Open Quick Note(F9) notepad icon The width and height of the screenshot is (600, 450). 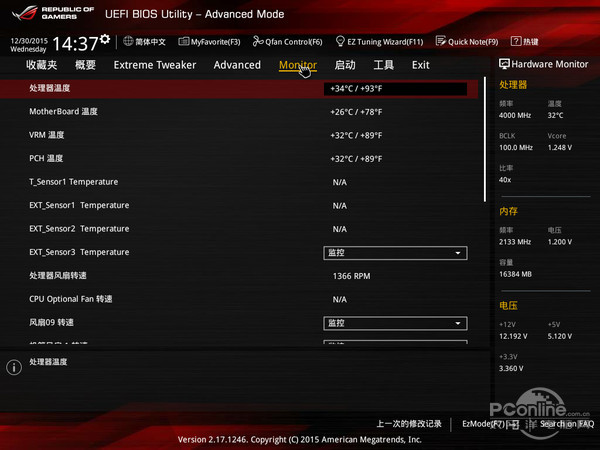pos(441,41)
